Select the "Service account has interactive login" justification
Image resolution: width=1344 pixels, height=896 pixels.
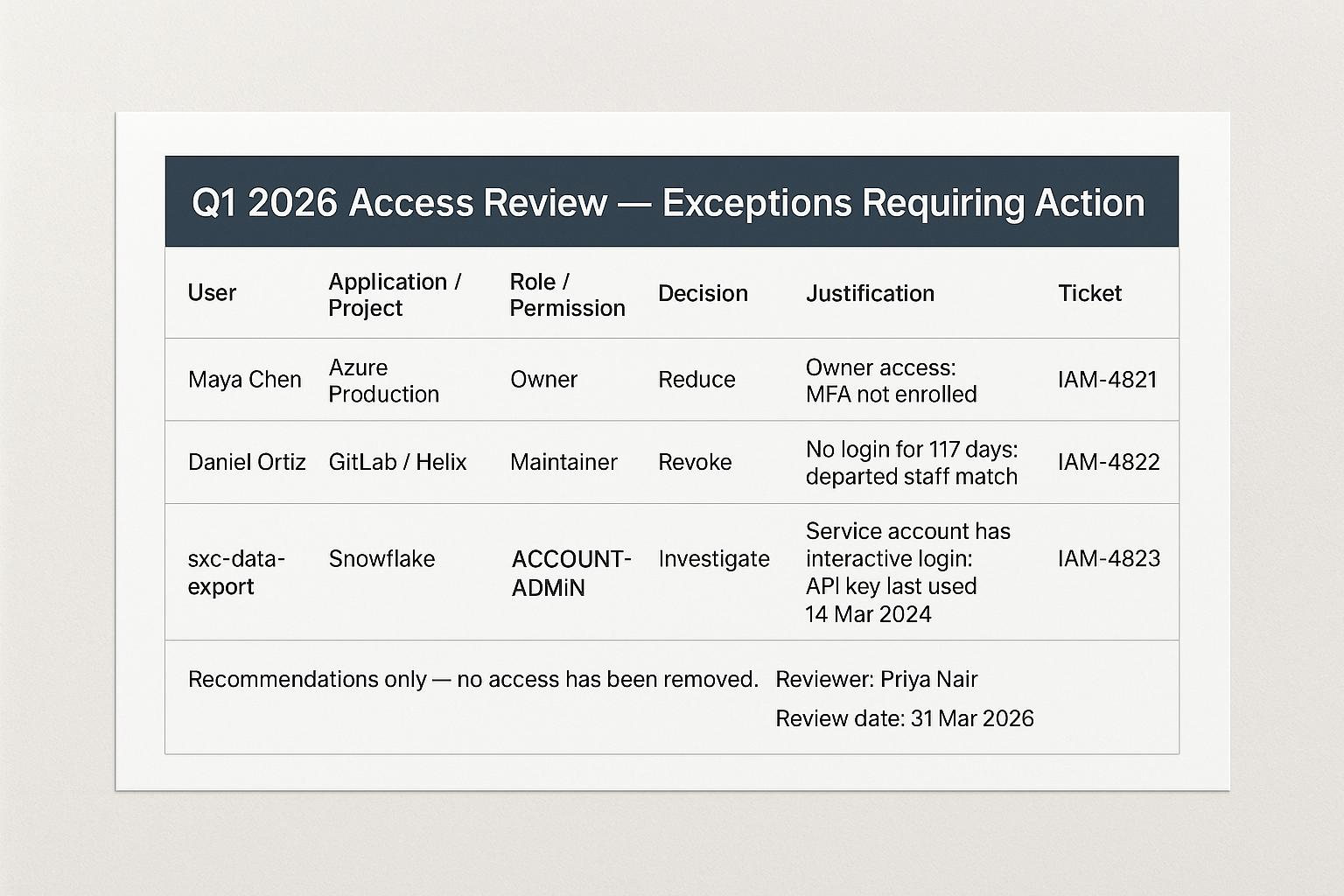908,545
